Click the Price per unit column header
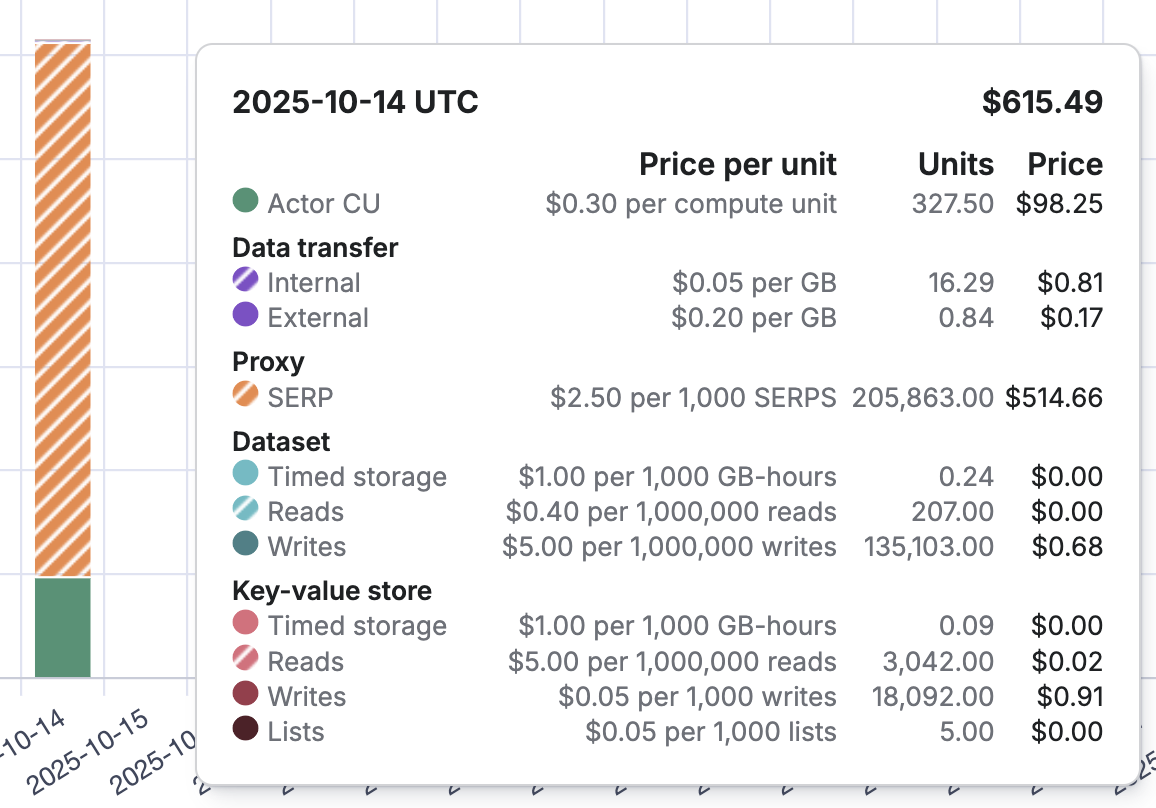1156x808 pixels. (x=737, y=164)
